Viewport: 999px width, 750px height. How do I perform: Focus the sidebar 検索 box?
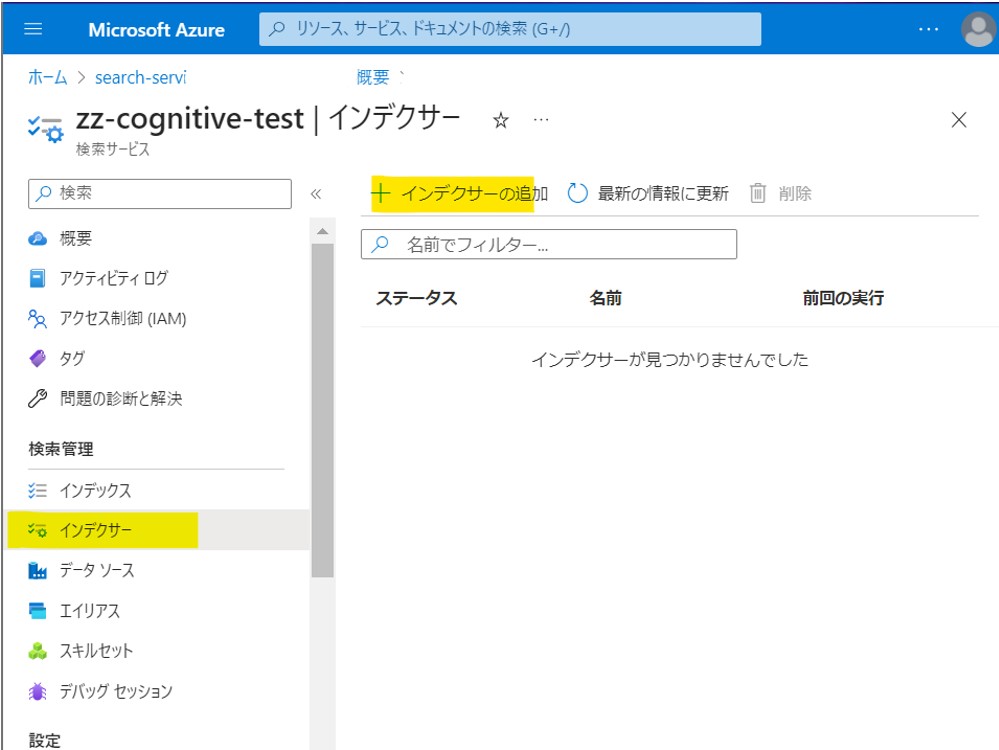pyautogui.click(x=160, y=193)
